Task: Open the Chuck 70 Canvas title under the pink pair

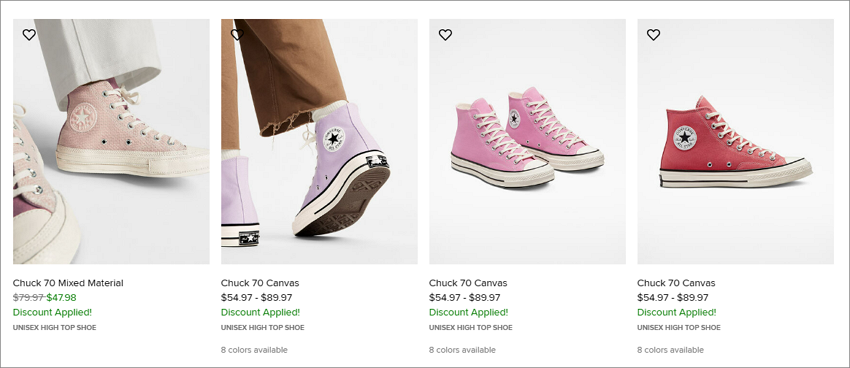Action: pyautogui.click(x=468, y=283)
